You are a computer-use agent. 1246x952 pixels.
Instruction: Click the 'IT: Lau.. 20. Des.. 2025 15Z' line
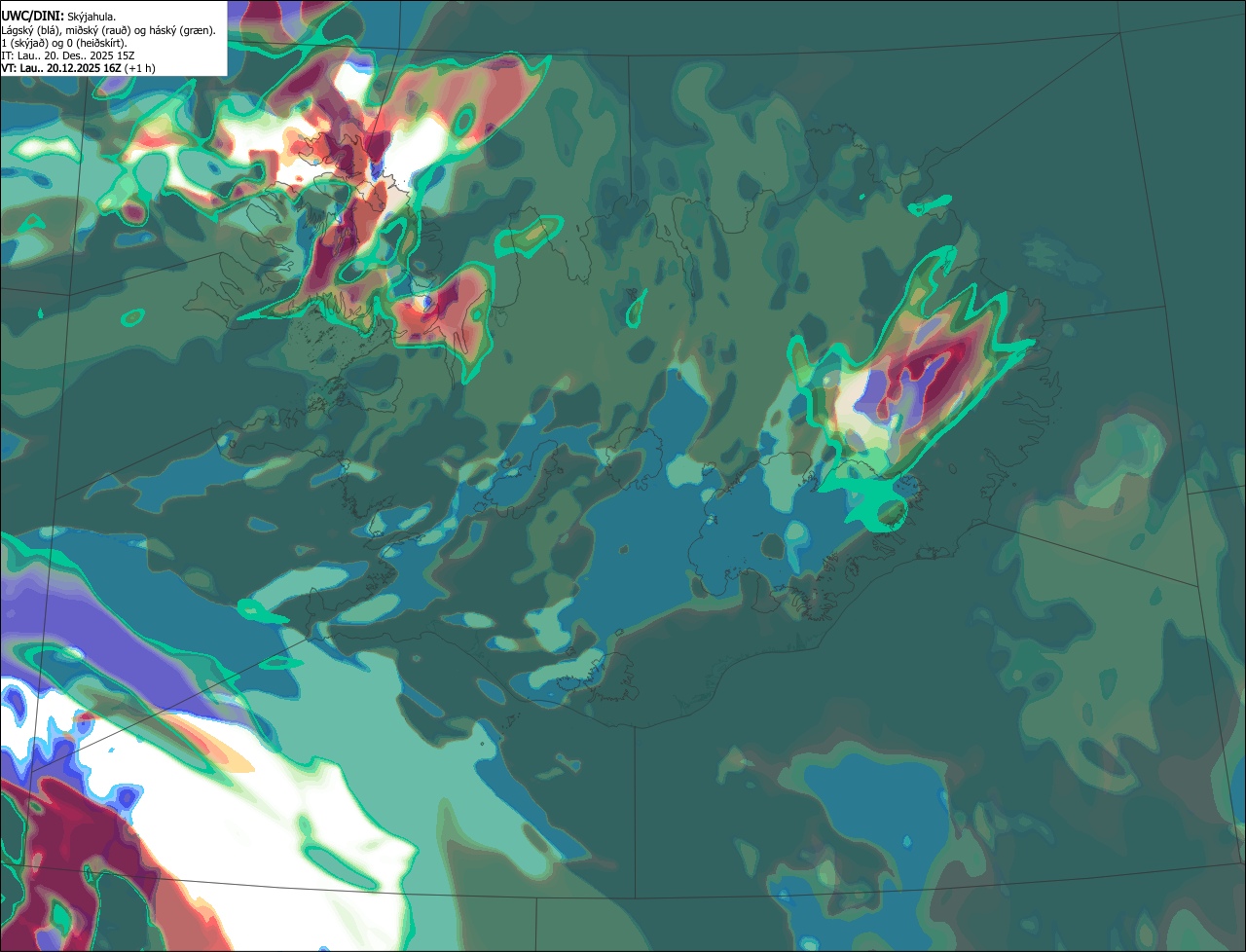(66, 55)
